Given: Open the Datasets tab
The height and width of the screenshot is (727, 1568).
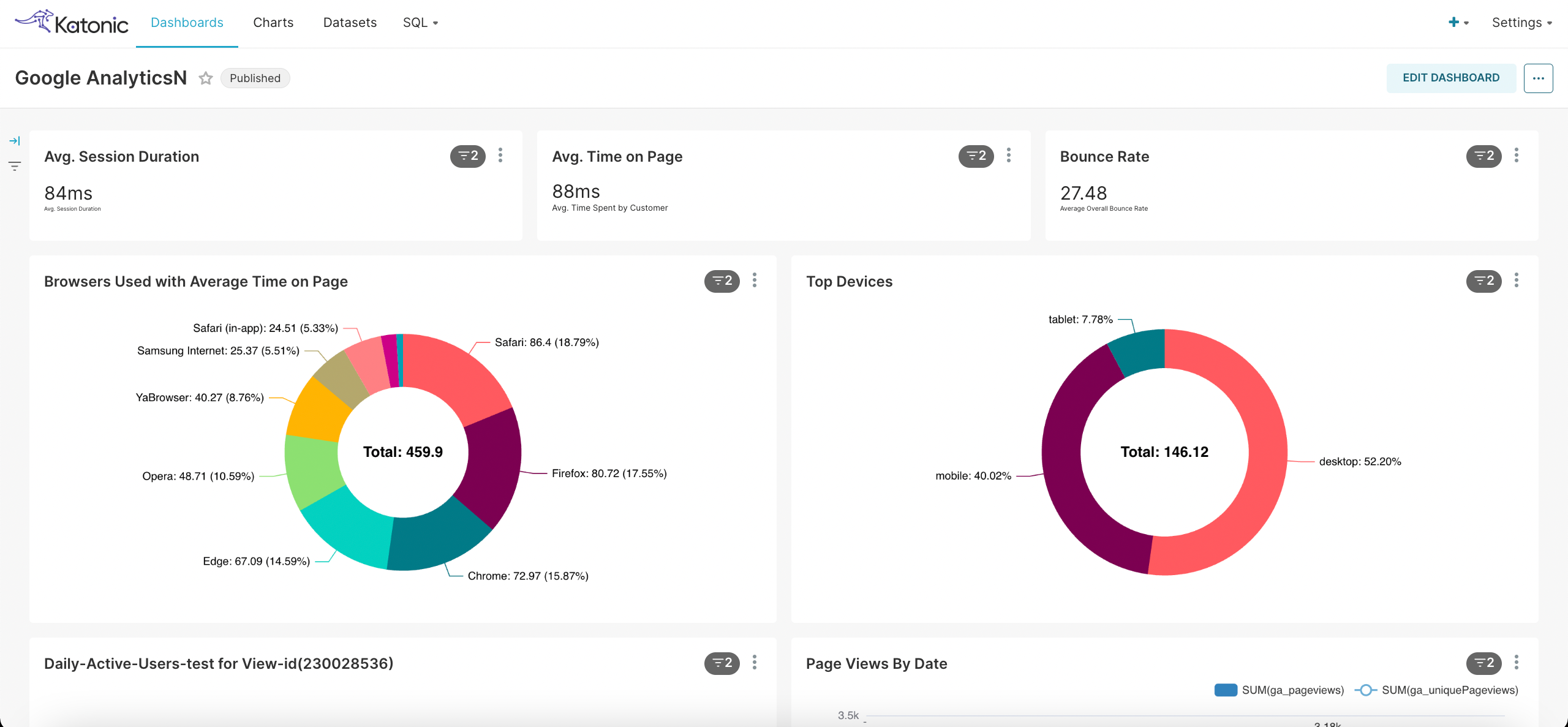Looking at the screenshot, I should click(350, 23).
